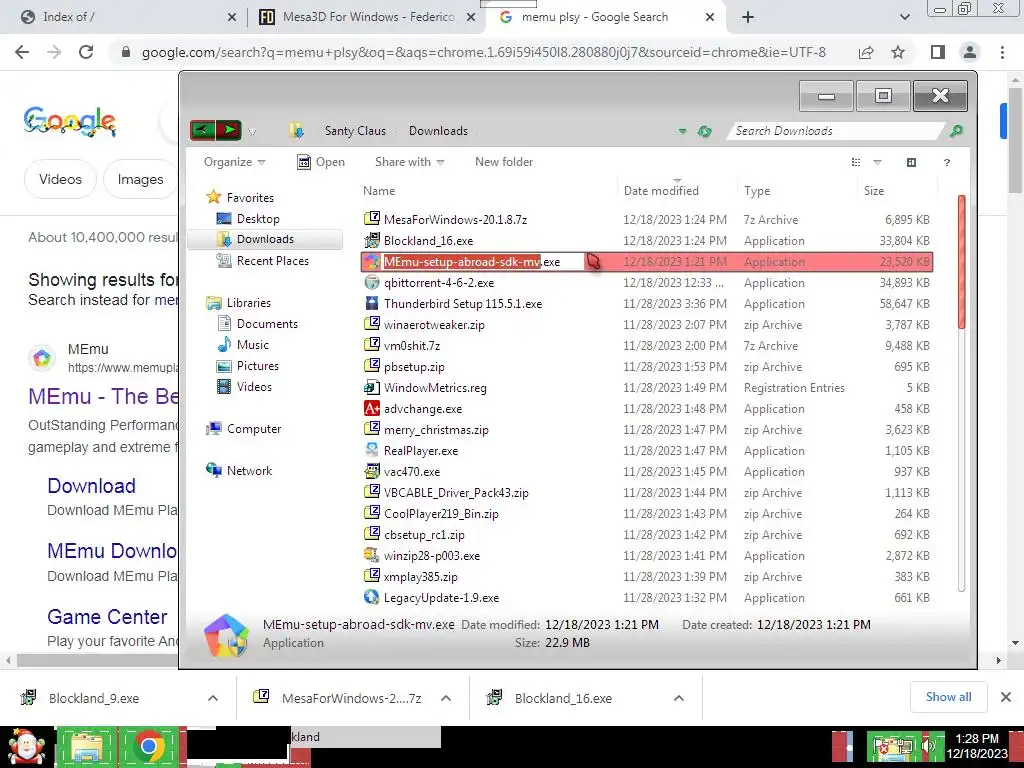Select vac470.exe file icon

pyautogui.click(x=372, y=471)
